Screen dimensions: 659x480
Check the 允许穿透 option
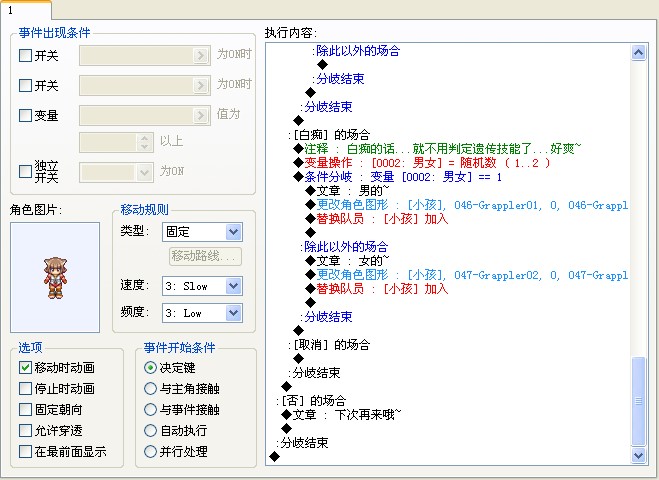(25, 431)
